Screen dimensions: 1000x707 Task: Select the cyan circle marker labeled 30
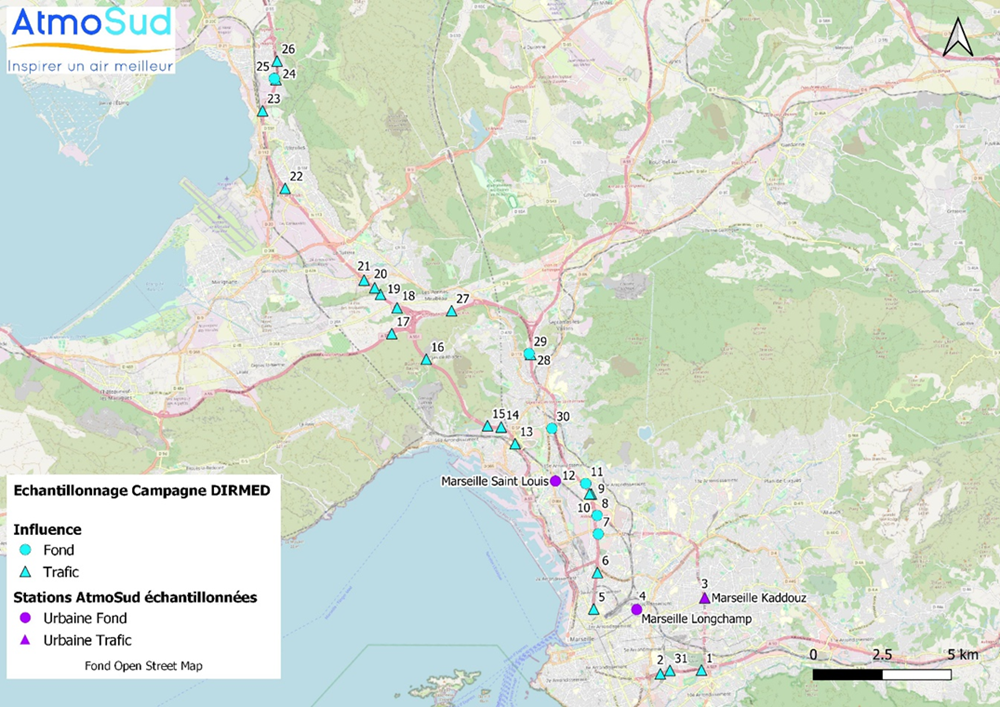click(552, 428)
